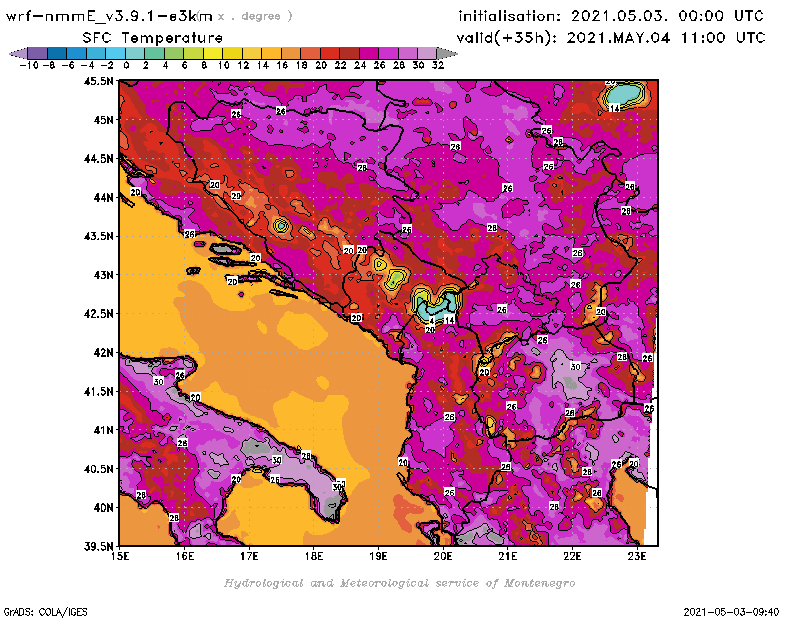Click the 2021-05-03-09:40 timestamp
This screenshot has width=800, height=618.
(x=731, y=612)
